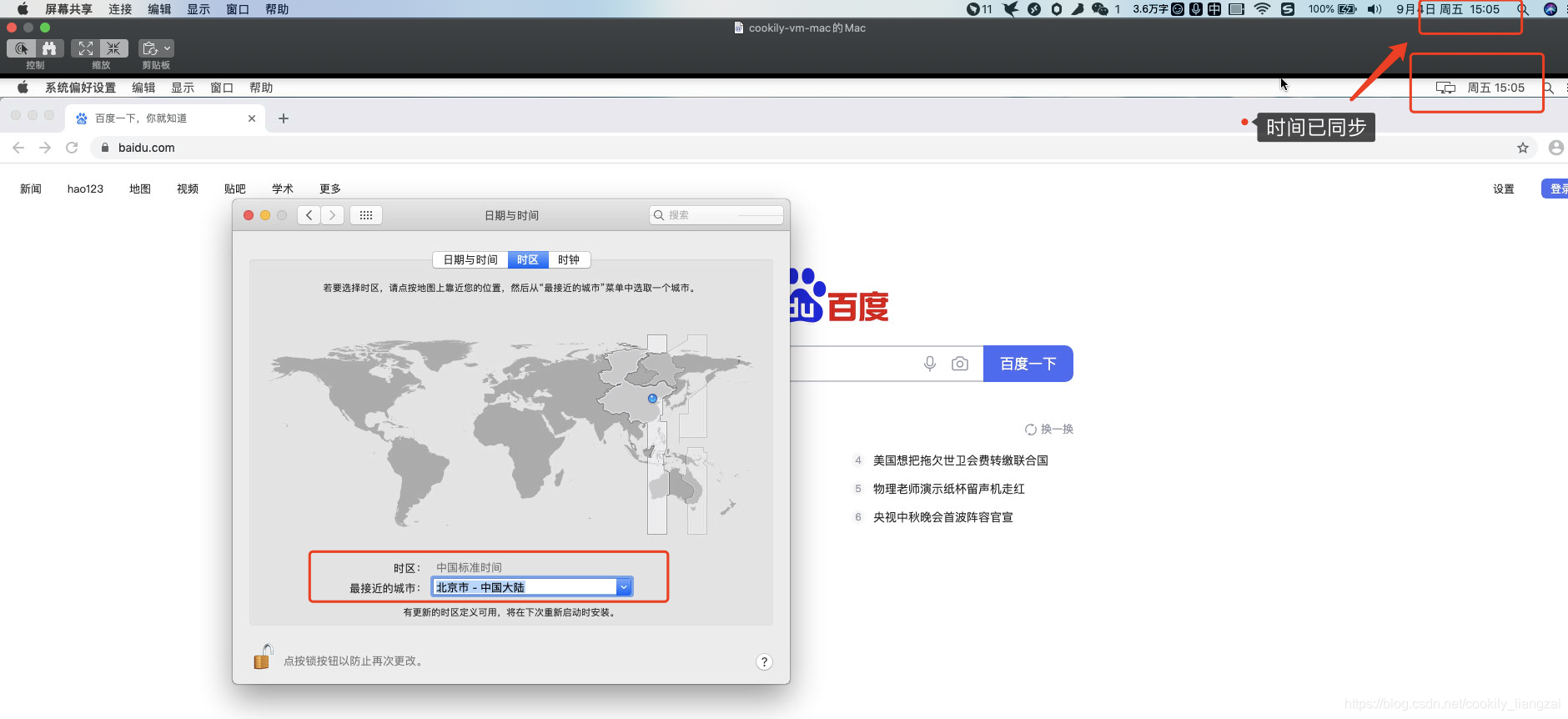Open the host Apple menu
Image resolution: width=1568 pixels, height=719 pixels.
(x=23, y=9)
